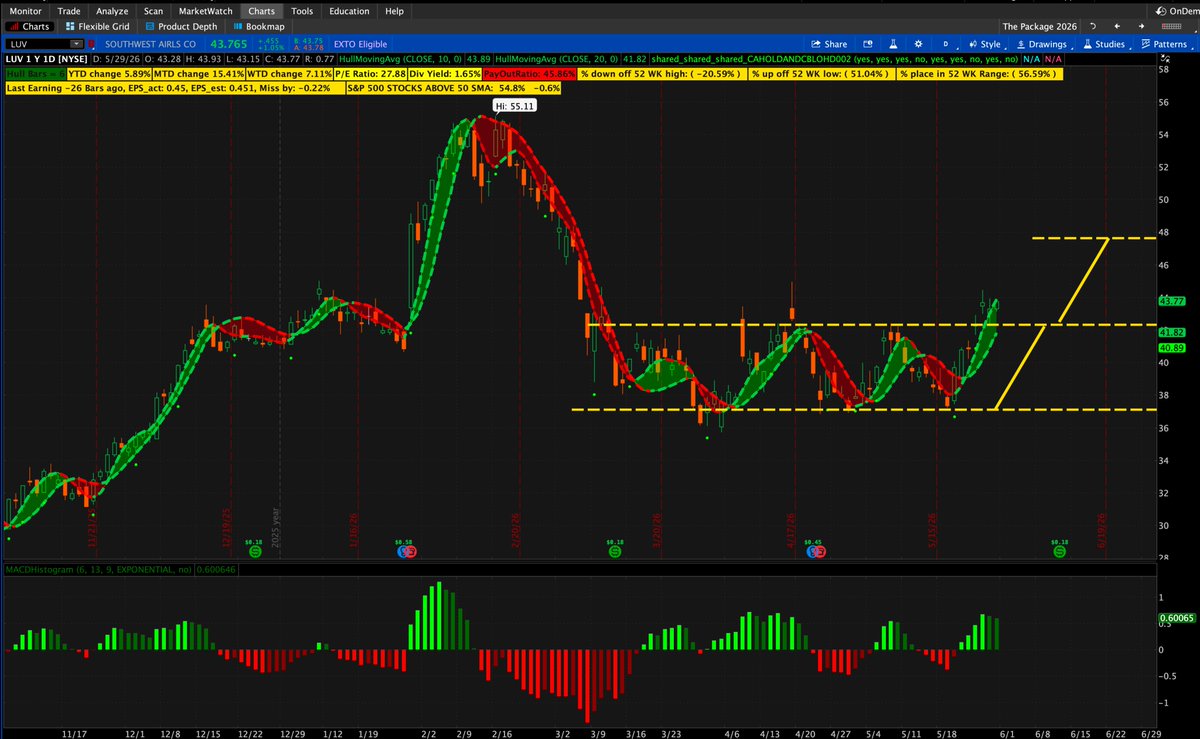Open chart settings gear icon
This screenshot has height=739, width=1200.
[918, 44]
